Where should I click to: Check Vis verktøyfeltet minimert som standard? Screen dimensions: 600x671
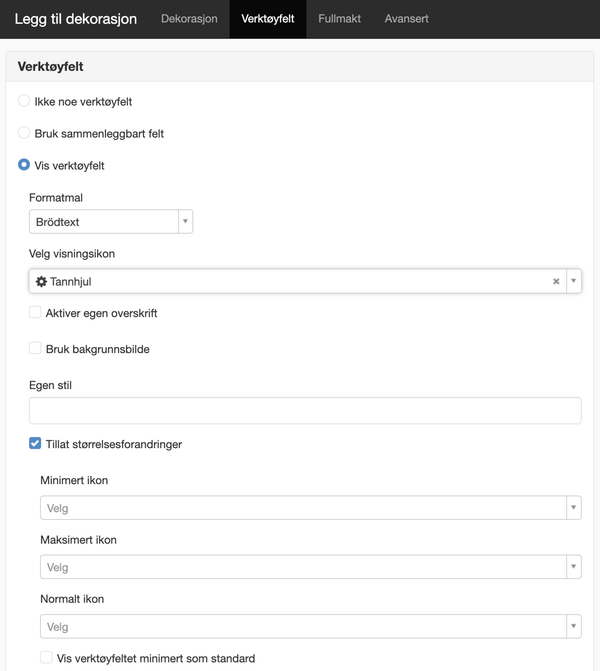tap(46, 658)
